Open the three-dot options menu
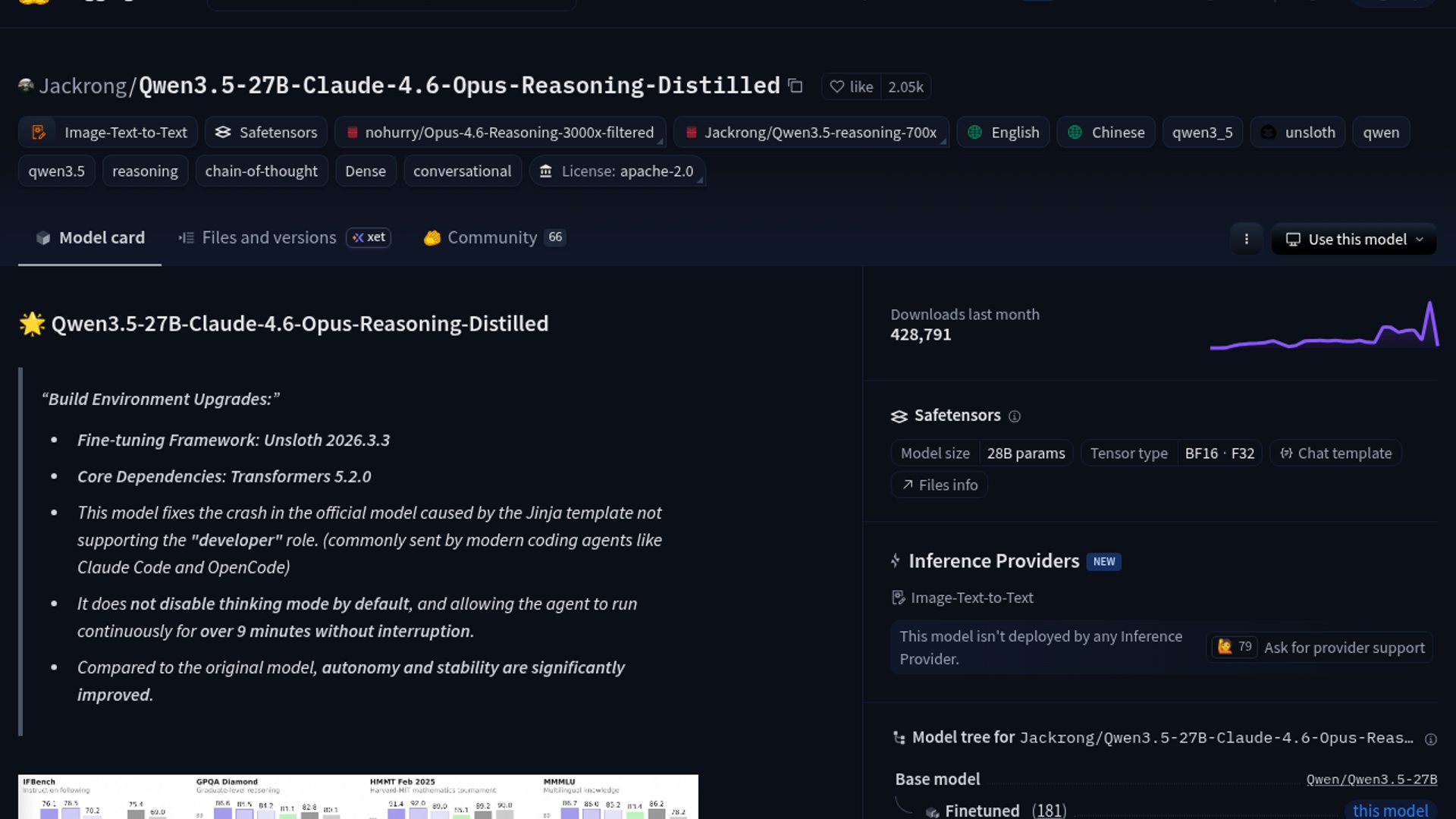Viewport: 1456px width, 819px height. (1246, 239)
